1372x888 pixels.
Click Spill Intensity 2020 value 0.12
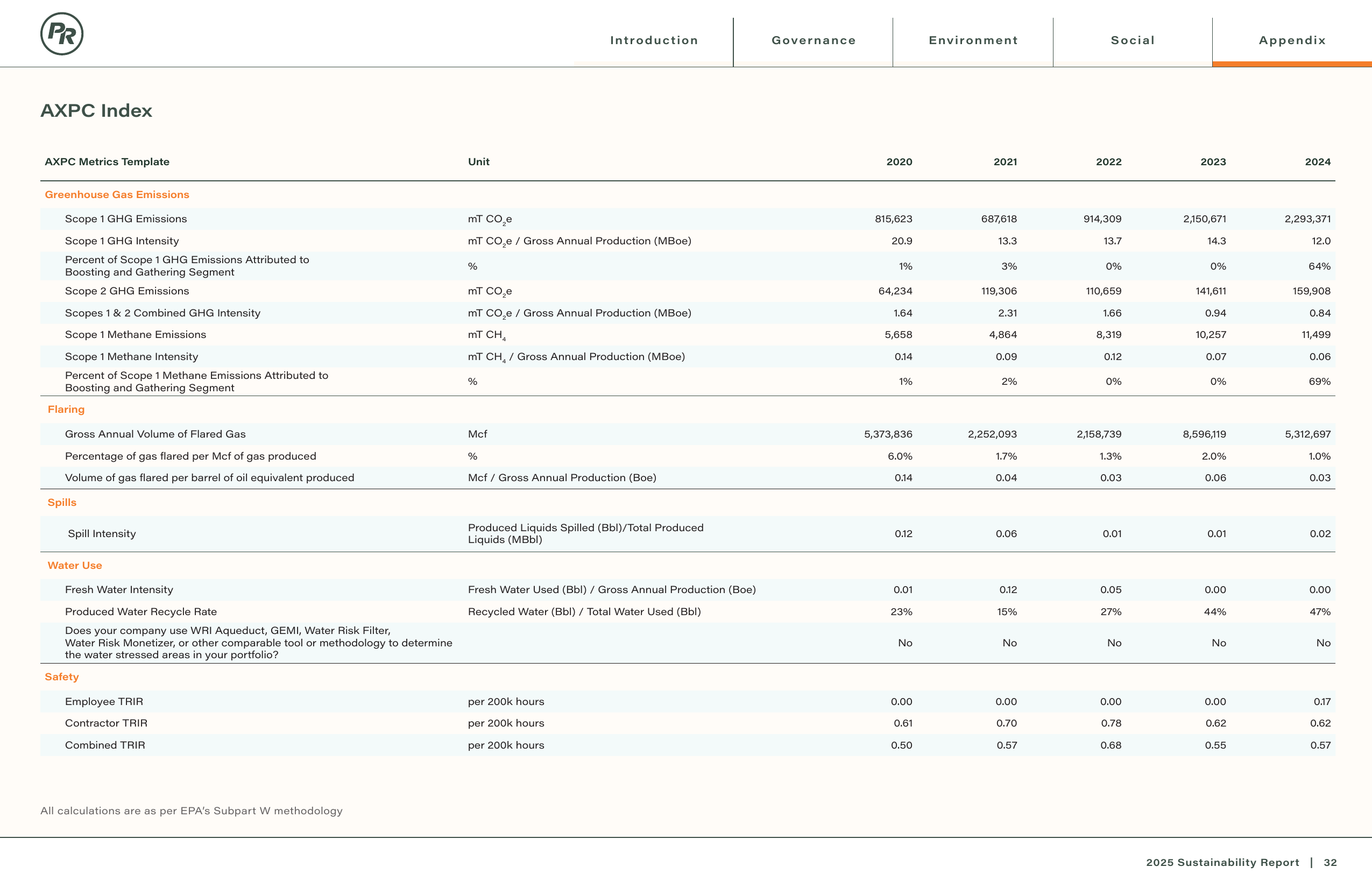tap(903, 534)
